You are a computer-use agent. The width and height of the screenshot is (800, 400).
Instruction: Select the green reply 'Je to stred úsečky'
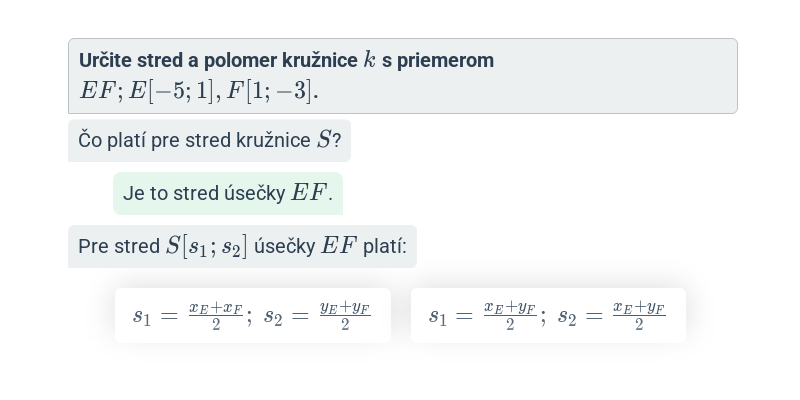point(228,193)
